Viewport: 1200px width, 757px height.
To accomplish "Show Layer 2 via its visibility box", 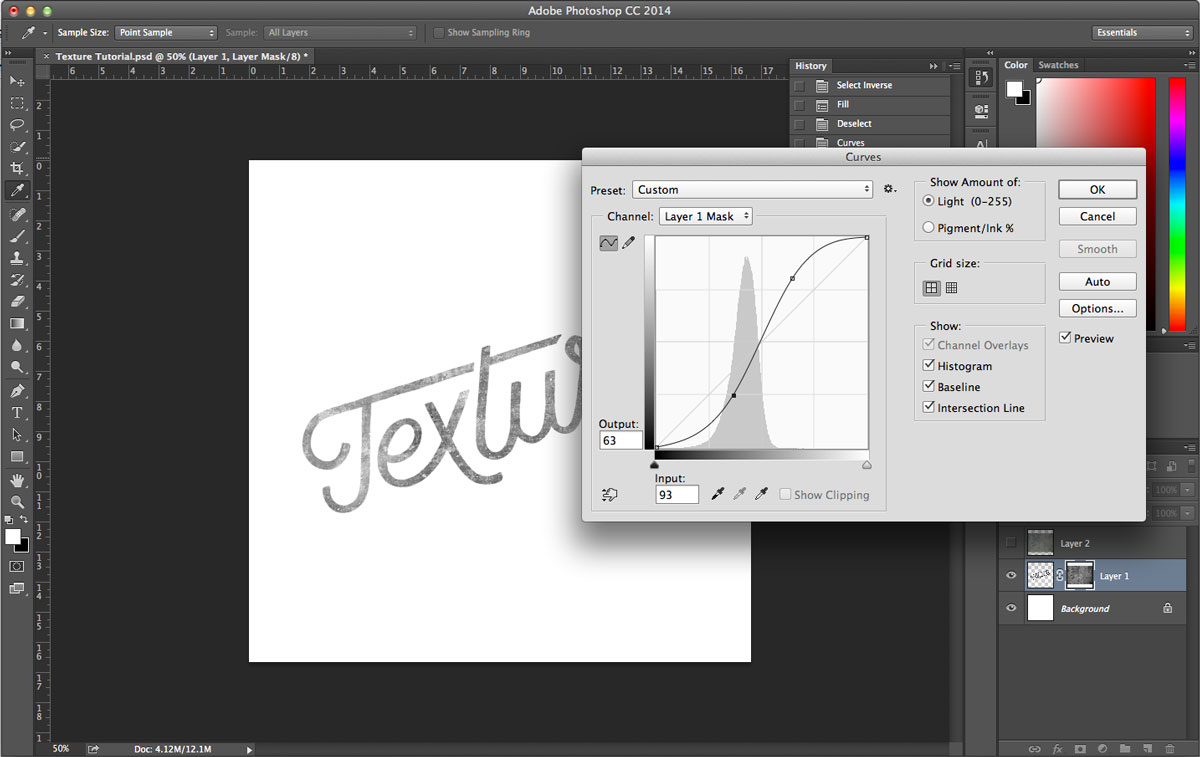I will pos(1011,543).
